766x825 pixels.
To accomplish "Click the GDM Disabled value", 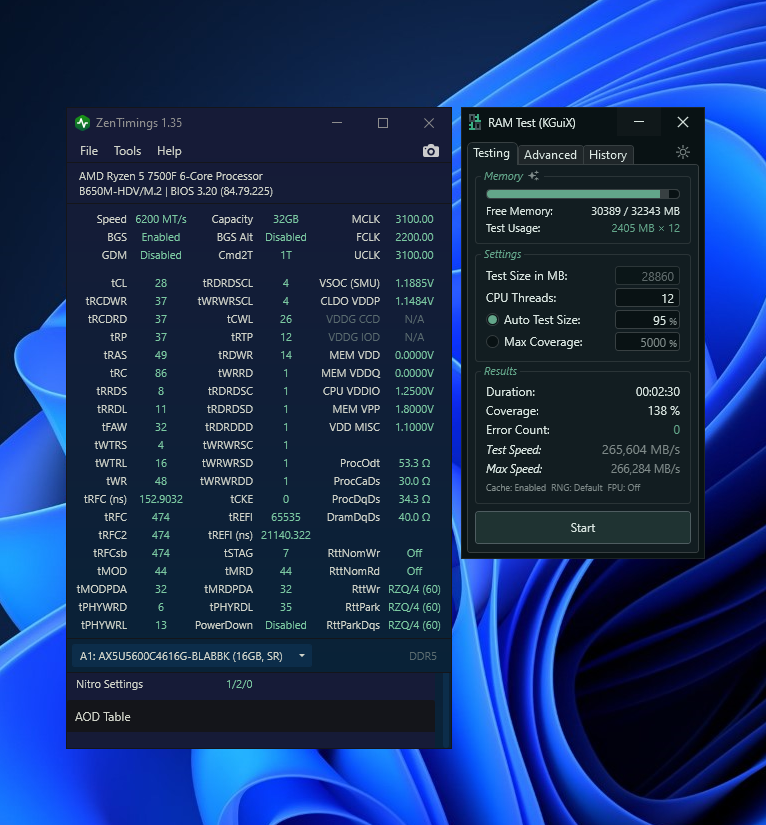I will [x=161, y=255].
